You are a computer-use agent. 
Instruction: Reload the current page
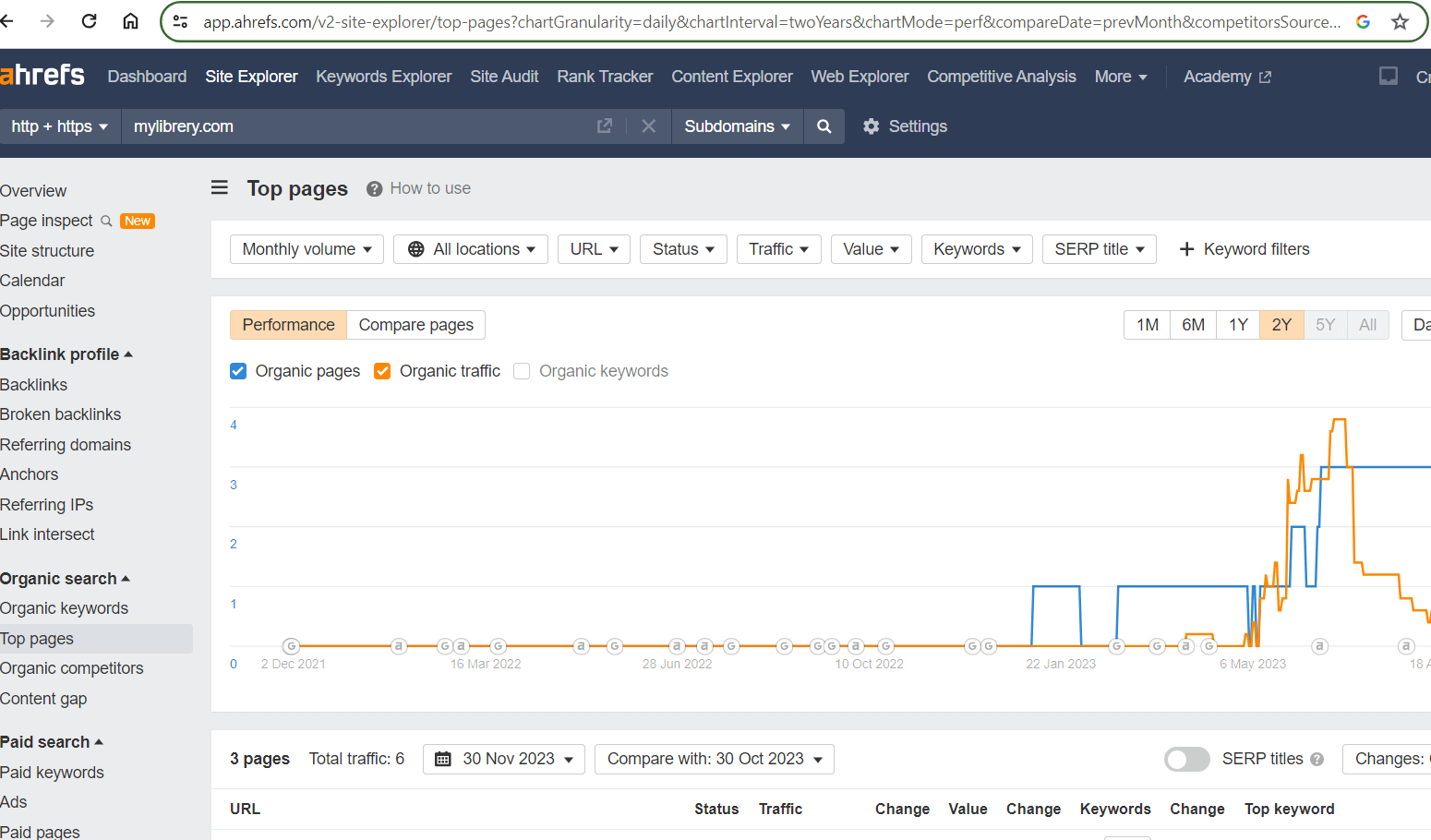[89, 21]
